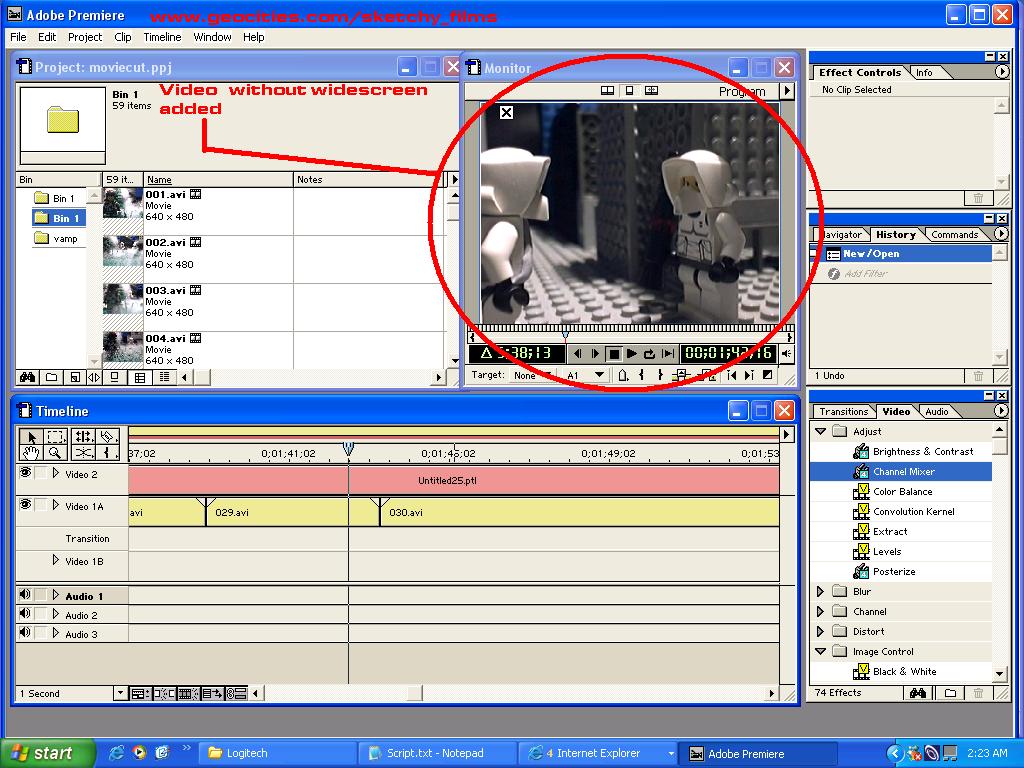The image size is (1024, 768).
Task: Switch Project window to list view
Action: [x=164, y=377]
